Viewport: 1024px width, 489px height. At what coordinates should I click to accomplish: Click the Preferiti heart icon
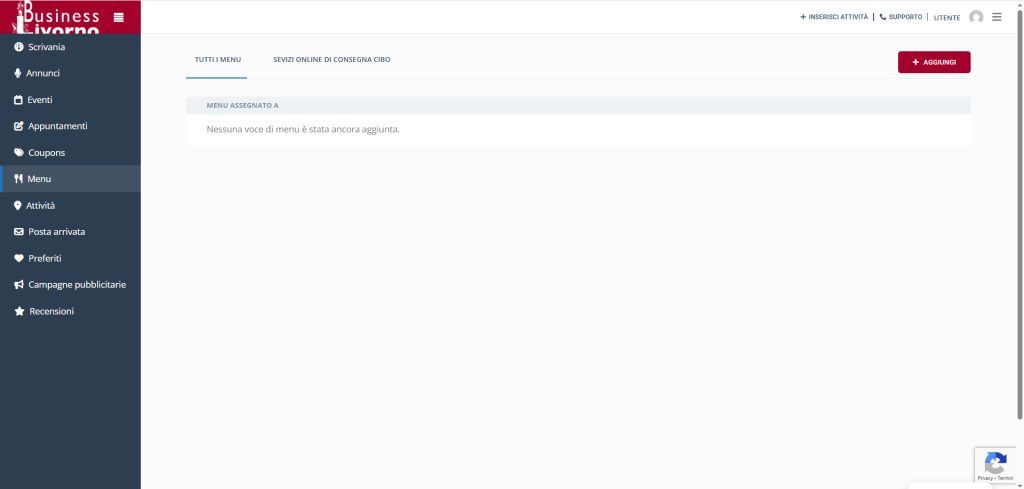18,258
